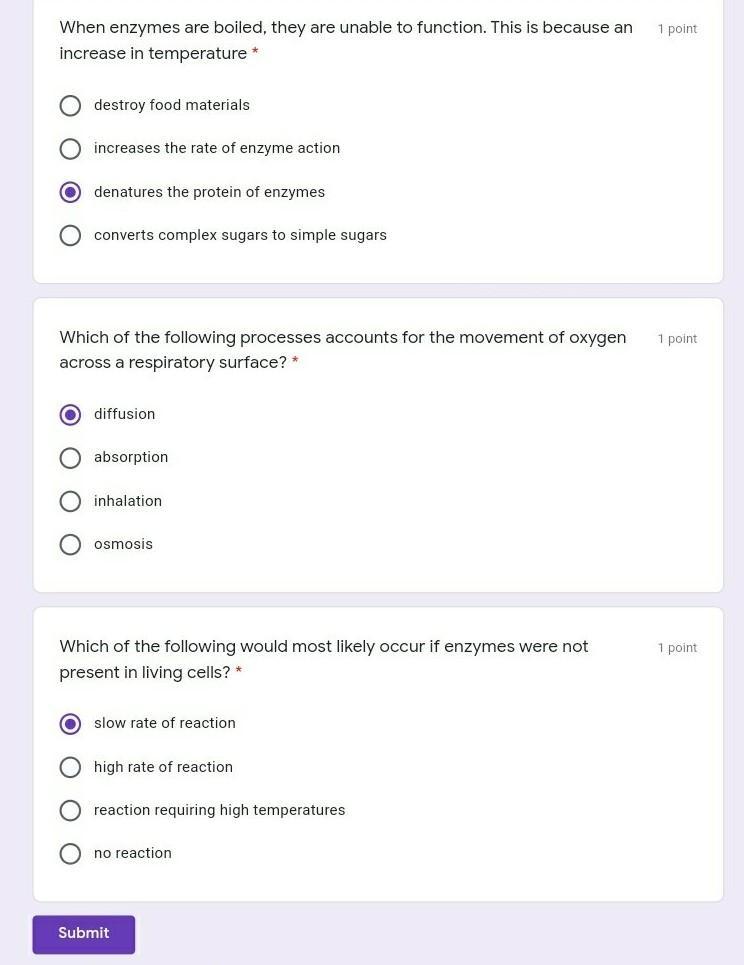Click '1 point' label on oxygen question

[677, 339]
